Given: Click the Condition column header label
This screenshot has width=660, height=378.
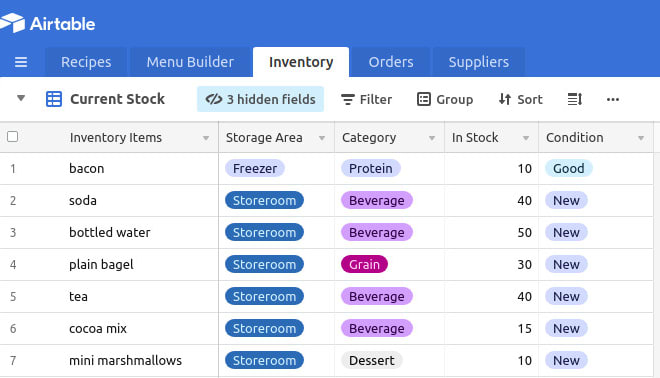Looking at the screenshot, I should [x=575, y=137].
